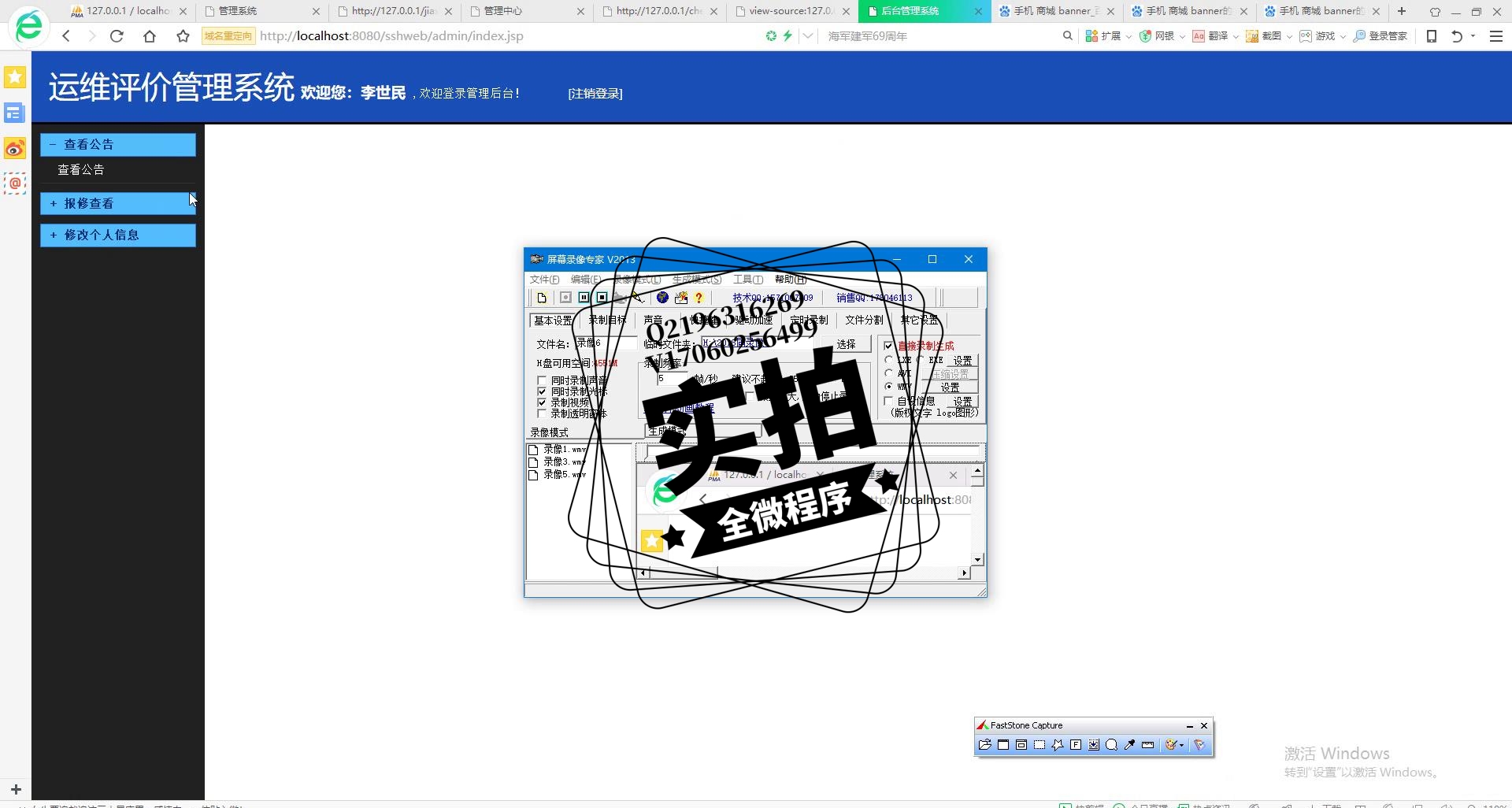
Task: Click the undo closed tab arrow icon
Action: (1457, 36)
